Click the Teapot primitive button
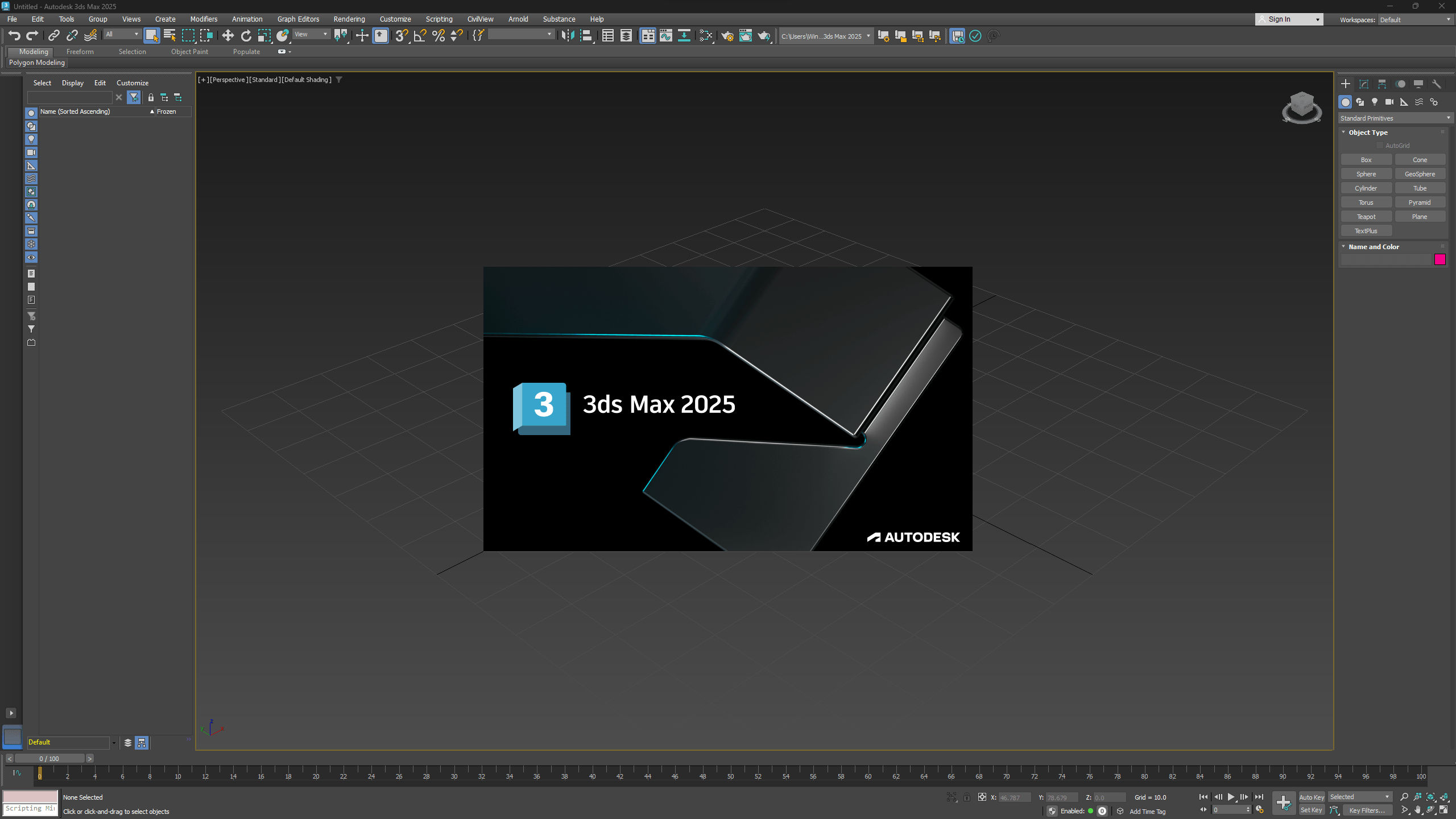Viewport: 1456px width, 819px height. point(1366,217)
